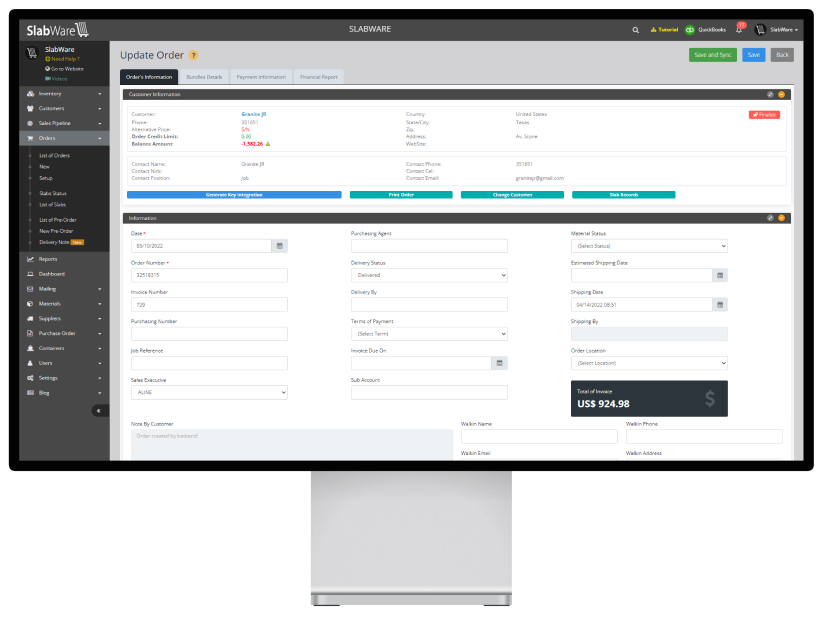Expand the Sales Pipeline sidebar menu
The height and width of the screenshot is (621, 823).
(64, 123)
